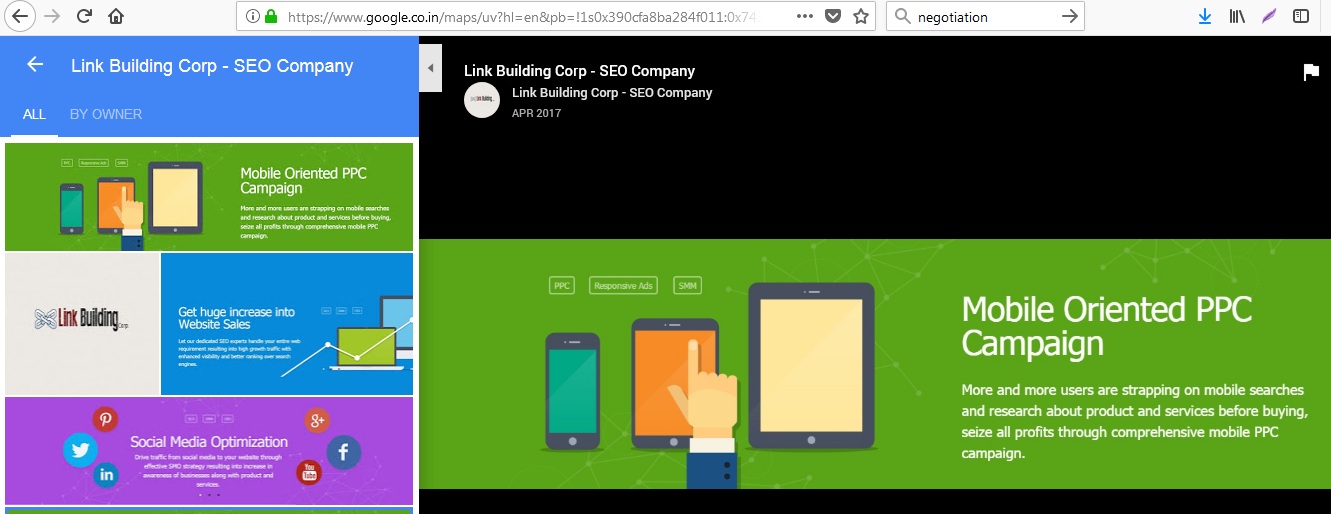Click the uploader name Link Building Corp link

[612, 92]
